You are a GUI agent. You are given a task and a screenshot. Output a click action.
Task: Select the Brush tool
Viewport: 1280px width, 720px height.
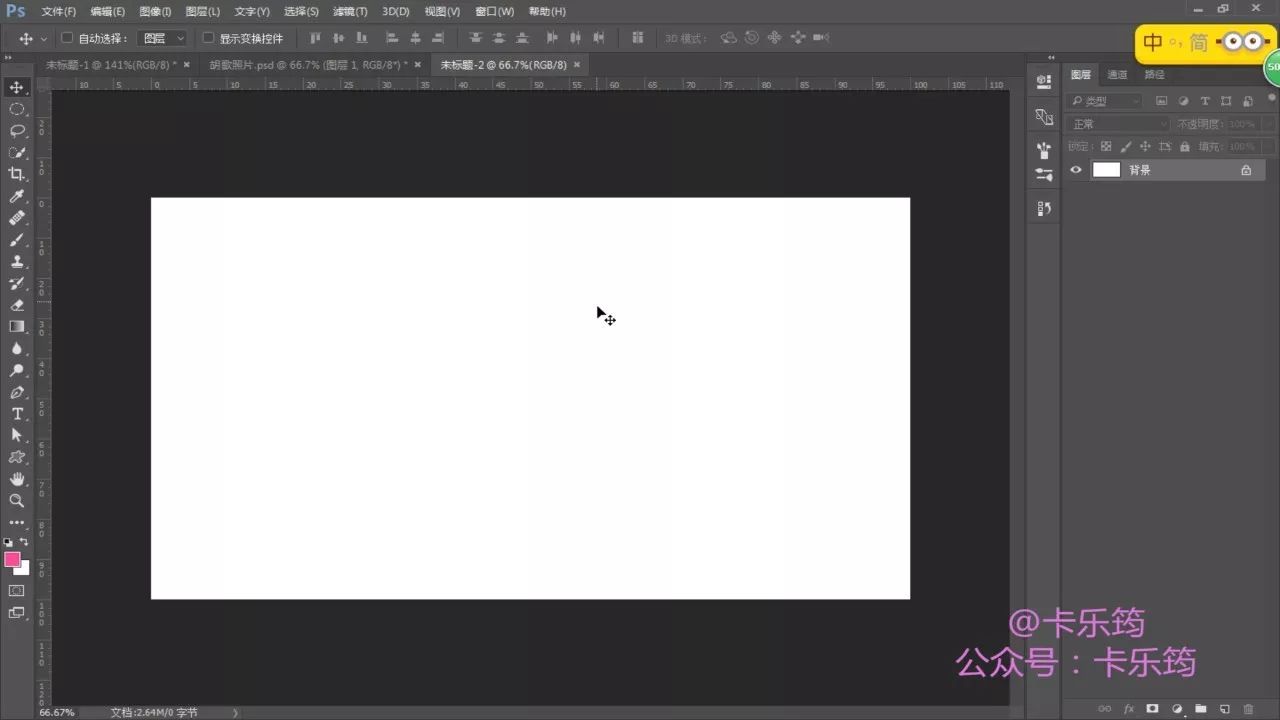tap(17, 240)
